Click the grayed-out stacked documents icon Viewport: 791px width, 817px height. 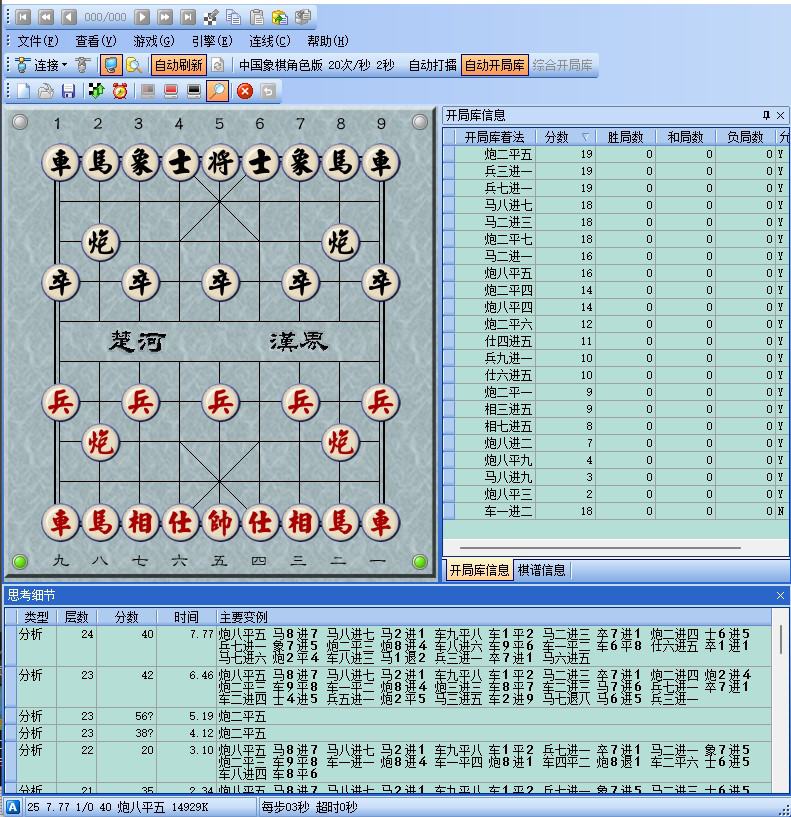[303, 17]
